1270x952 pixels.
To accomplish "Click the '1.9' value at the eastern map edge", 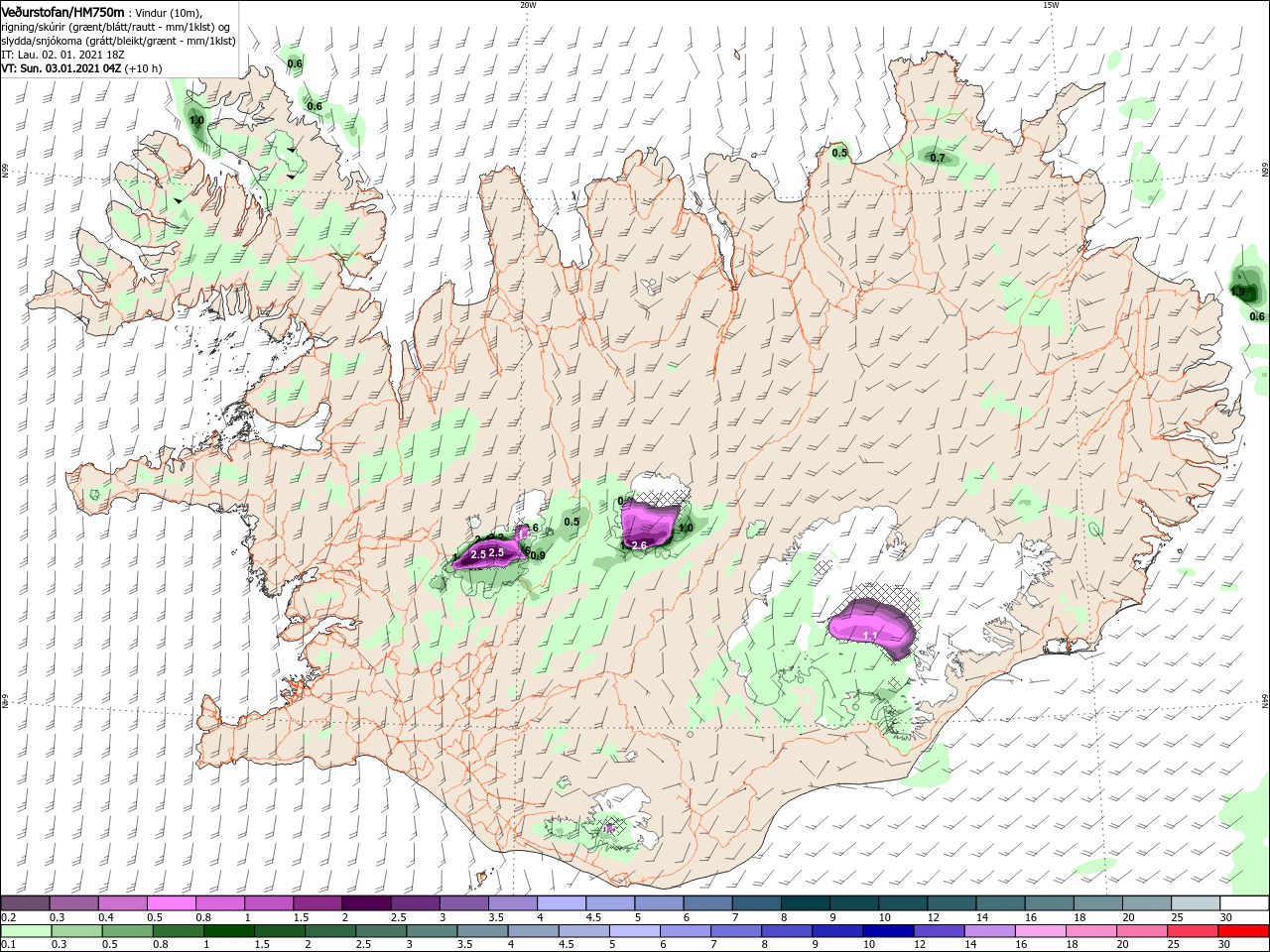I will click(x=1237, y=292).
